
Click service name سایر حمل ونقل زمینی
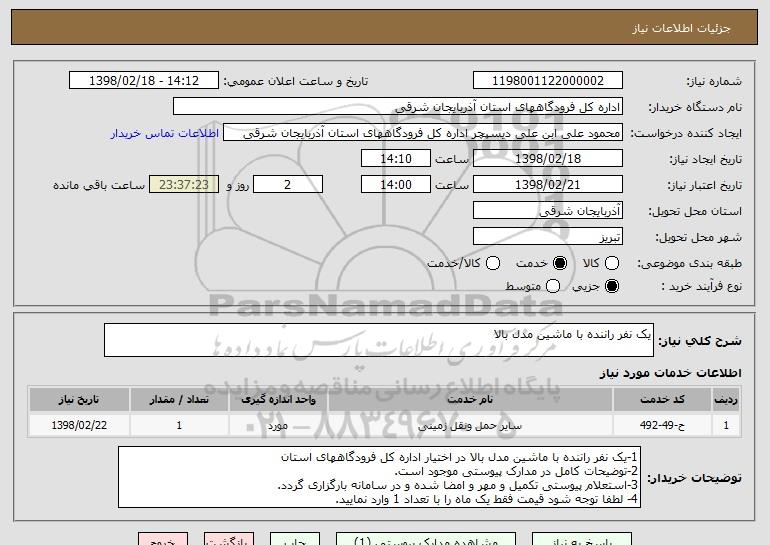tap(470, 425)
